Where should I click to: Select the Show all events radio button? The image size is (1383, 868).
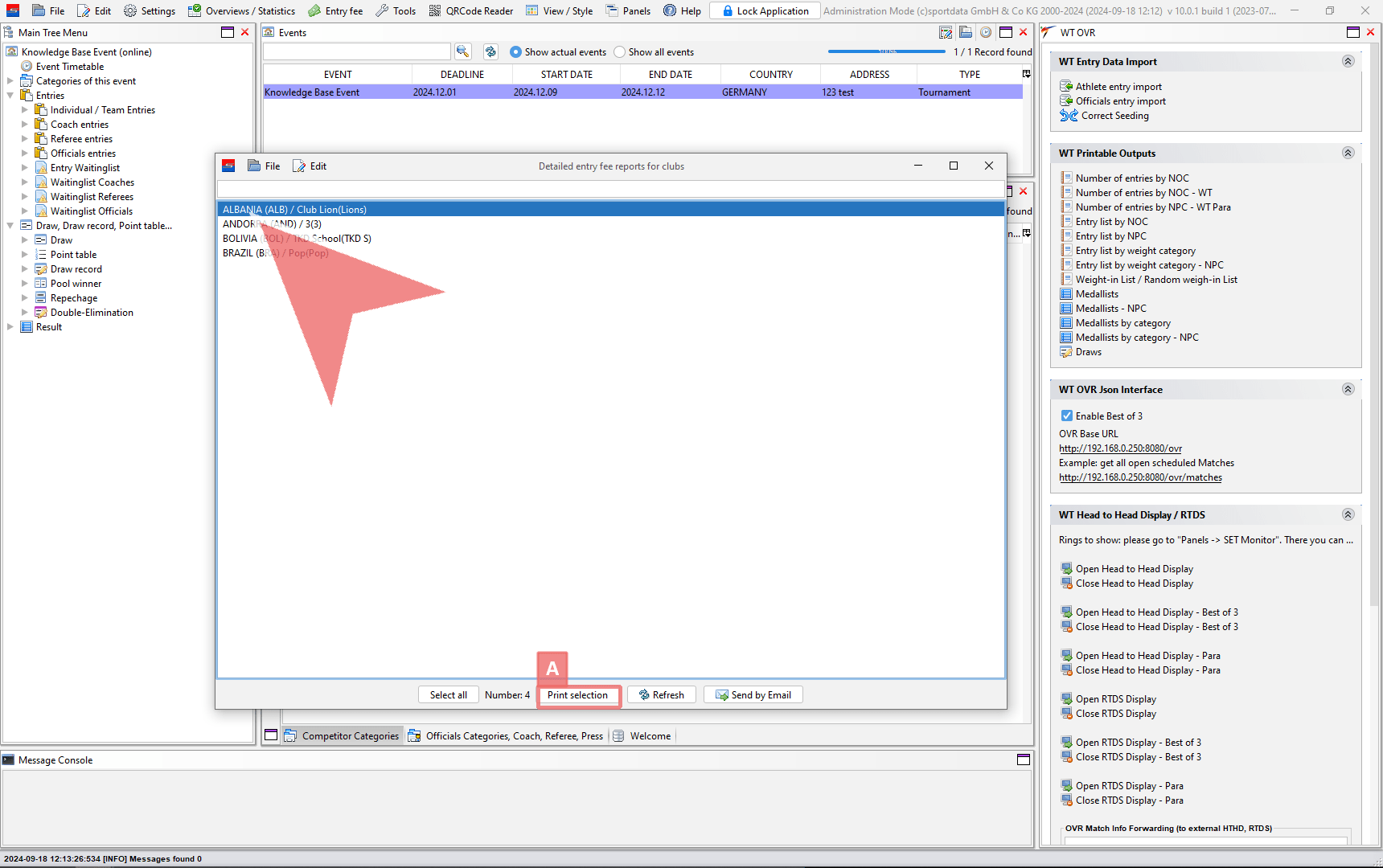pos(619,52)
